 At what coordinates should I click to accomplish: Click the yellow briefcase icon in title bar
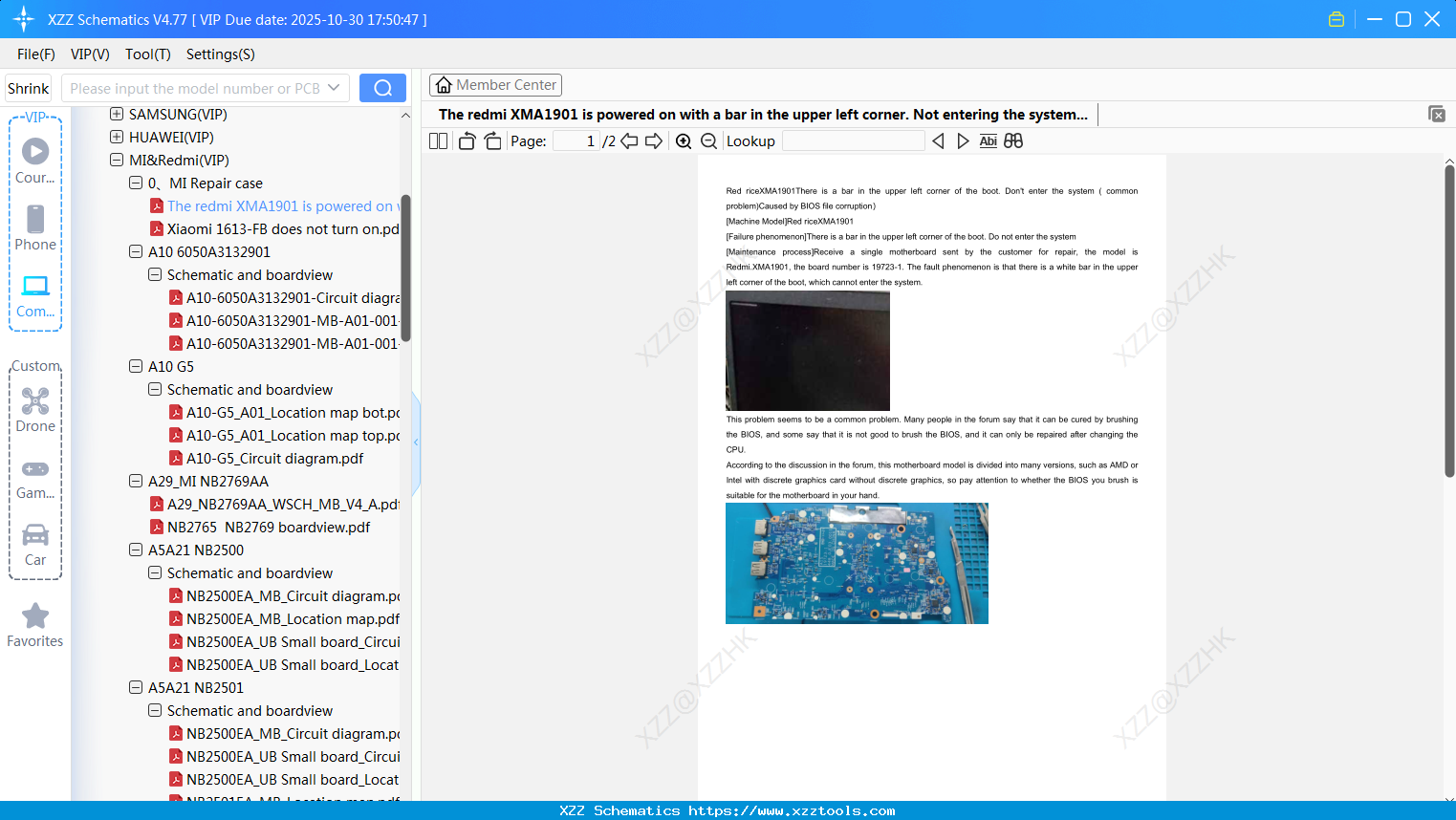(1336, 19)
